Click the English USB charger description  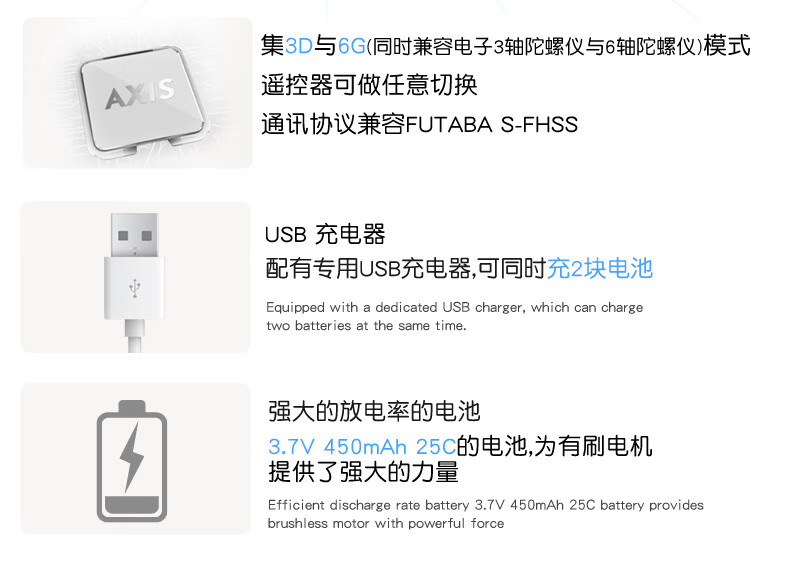coord(454,317)
